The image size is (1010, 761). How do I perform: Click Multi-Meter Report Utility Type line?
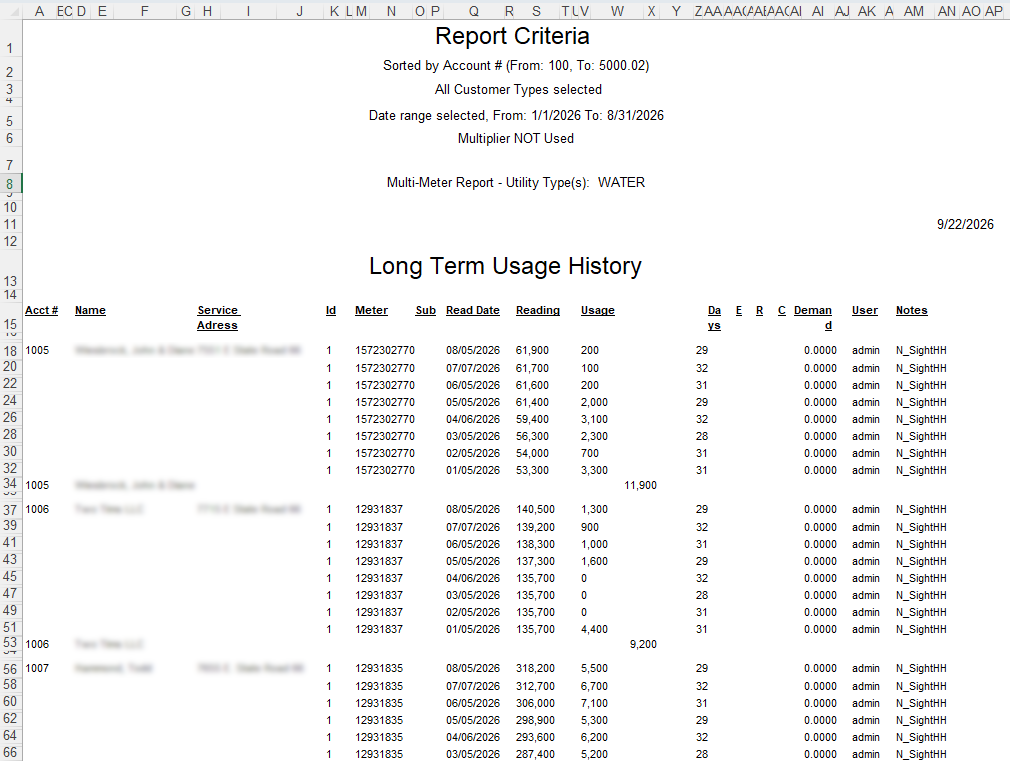515,182
